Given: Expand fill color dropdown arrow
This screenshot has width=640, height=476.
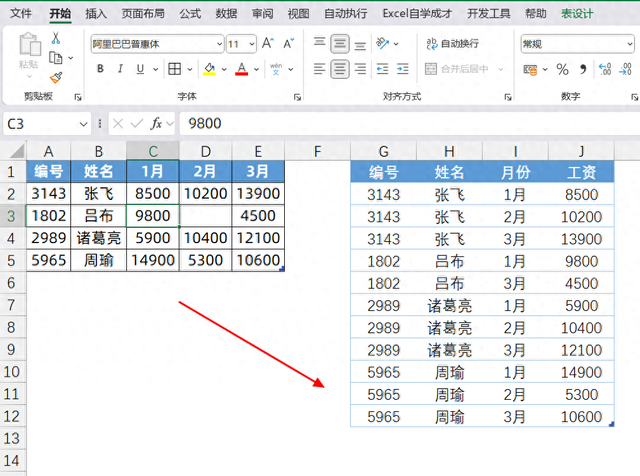Looking at the screenshot, I should pos(224,69).
